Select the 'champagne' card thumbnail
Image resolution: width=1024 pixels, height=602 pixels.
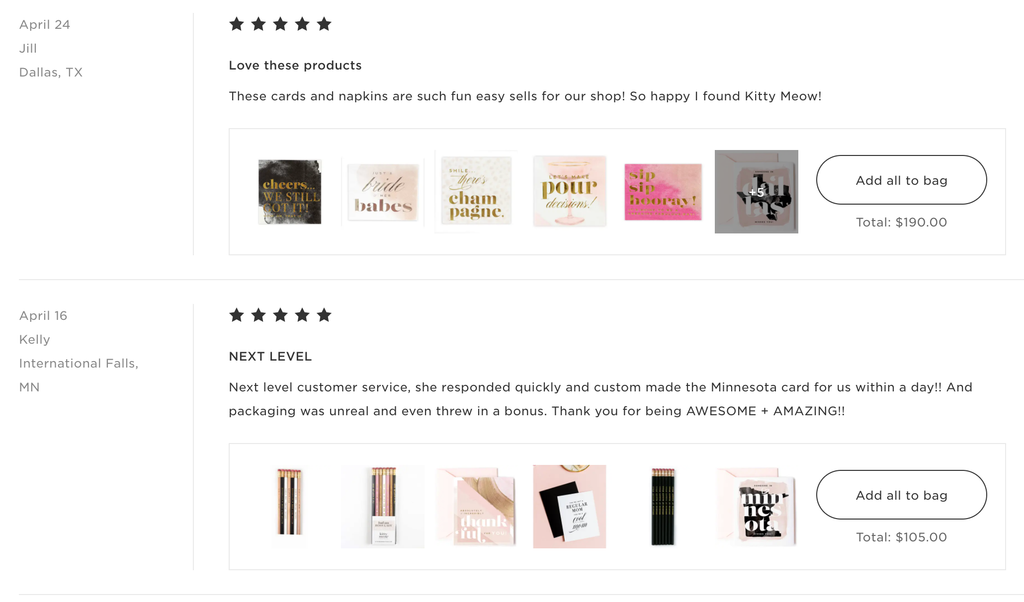tap(476, 192)
